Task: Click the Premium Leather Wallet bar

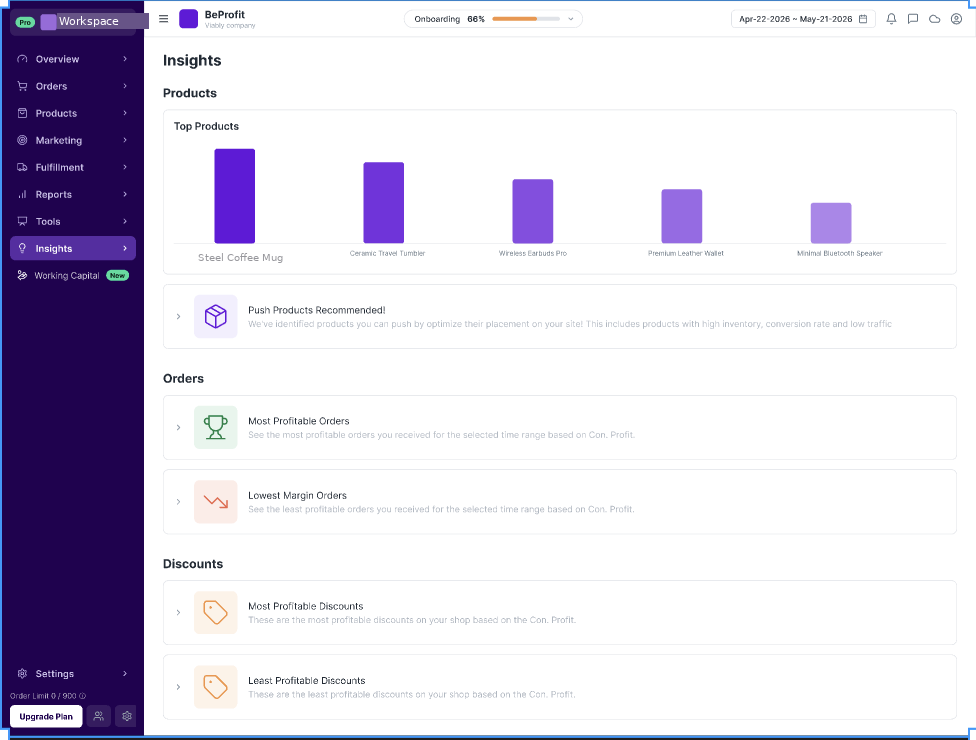Action: [682, 216]
